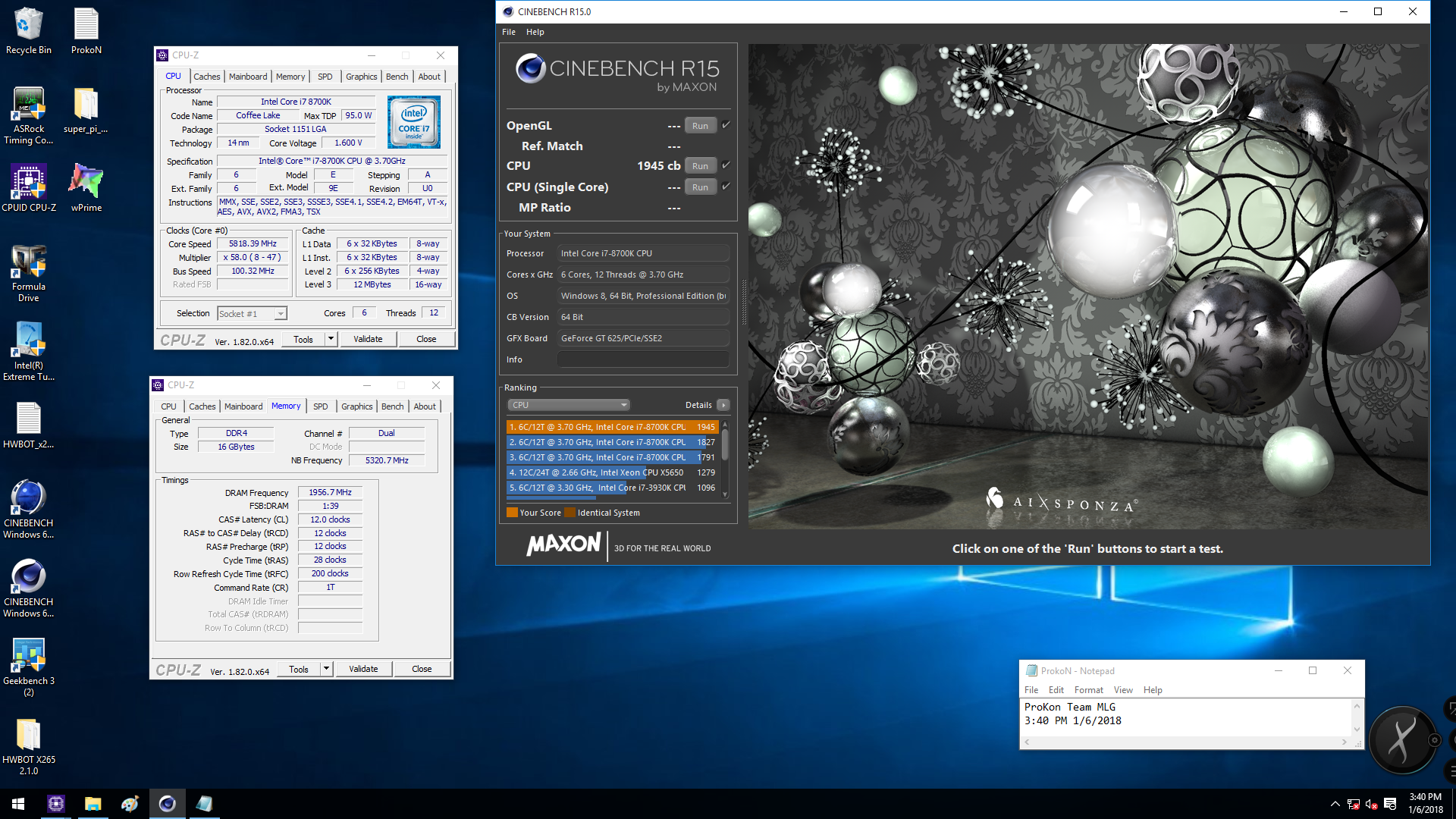Open the Graphics tab in lower CPU-Z
This screenshot has width=1456, height=819.
tap(356, 406)
